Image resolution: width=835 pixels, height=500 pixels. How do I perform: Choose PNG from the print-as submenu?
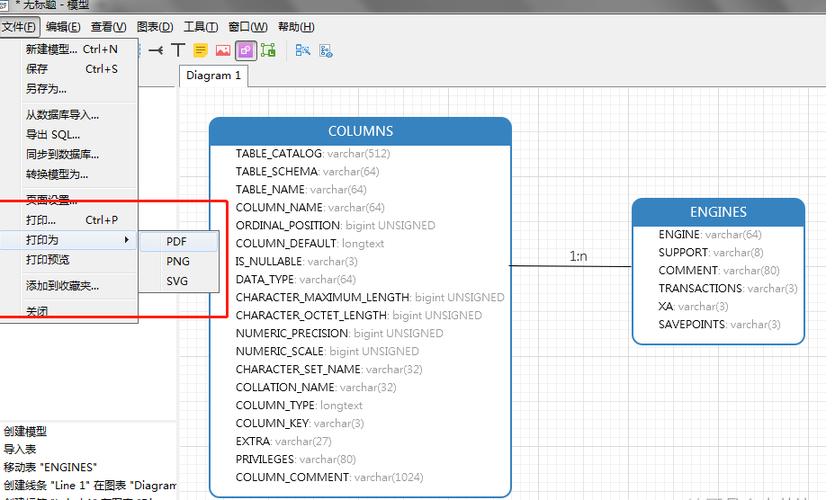(178, 262)
